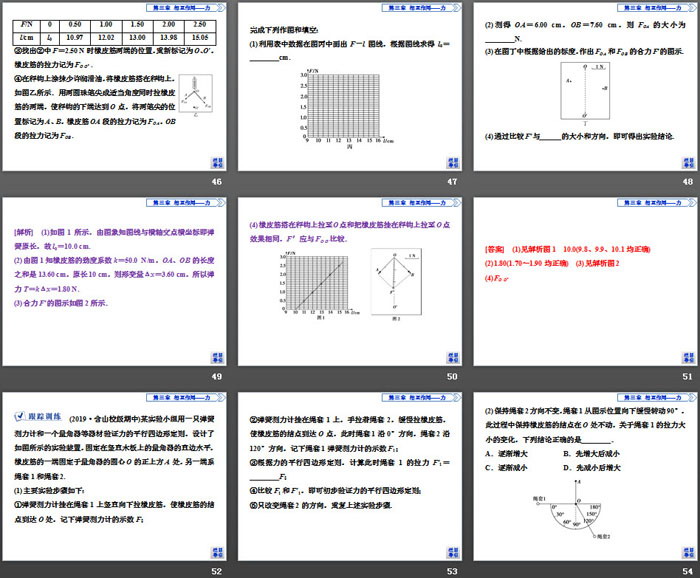Click the '跟踪训练' heading on slide 52
Viewport: 700px width, 578px height.
(38, 416)
